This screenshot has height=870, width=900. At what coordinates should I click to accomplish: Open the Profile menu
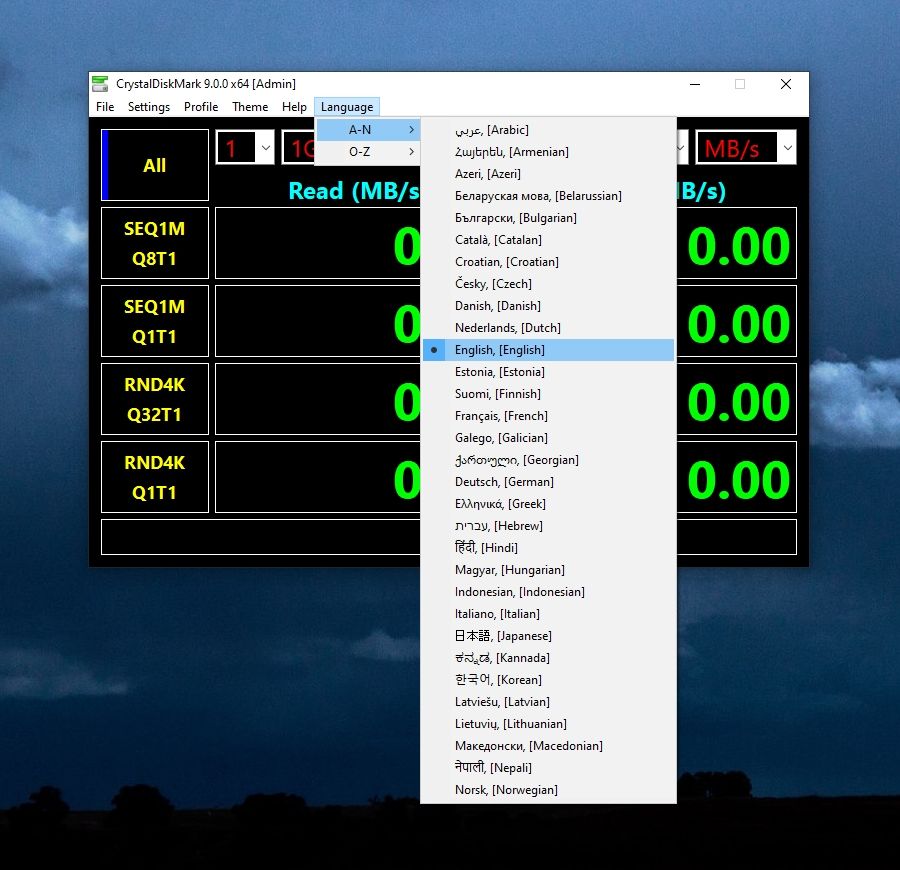[x=201, y=107]
